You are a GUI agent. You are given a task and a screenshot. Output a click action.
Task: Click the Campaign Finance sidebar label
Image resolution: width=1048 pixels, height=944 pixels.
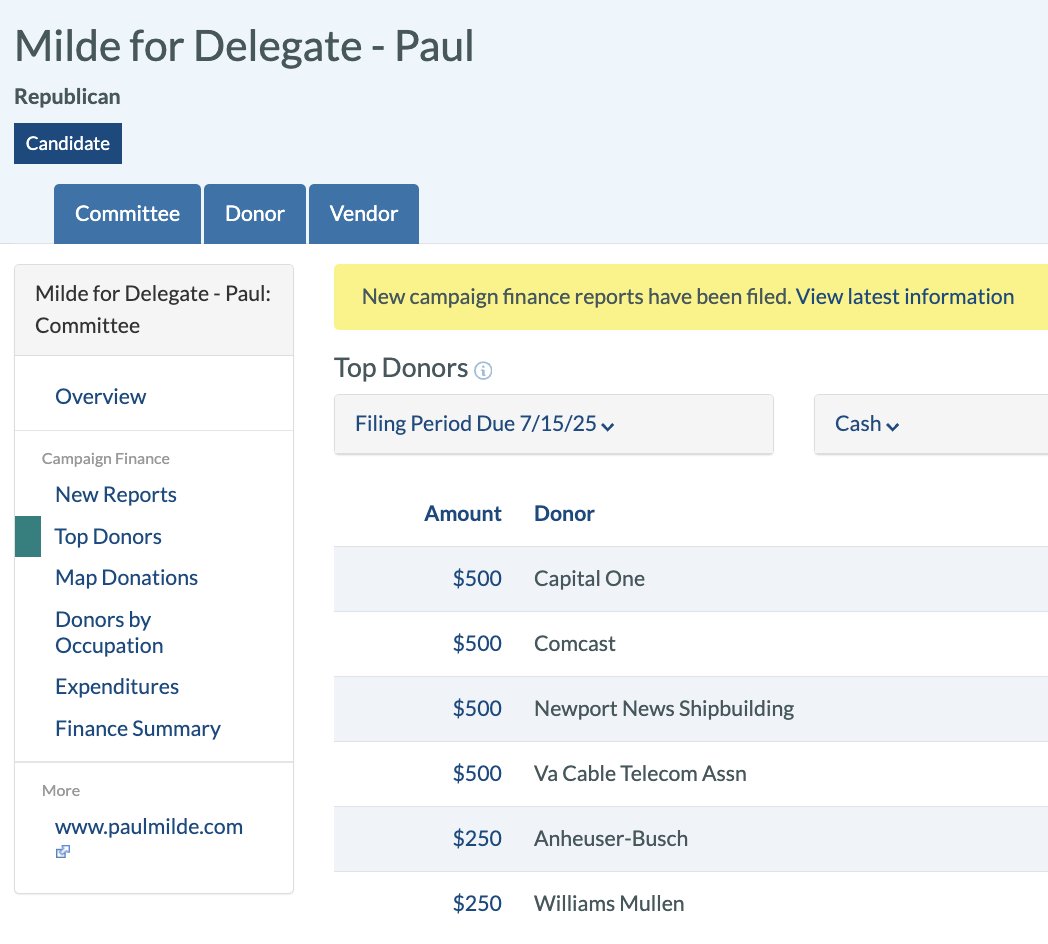coord(106,459)
